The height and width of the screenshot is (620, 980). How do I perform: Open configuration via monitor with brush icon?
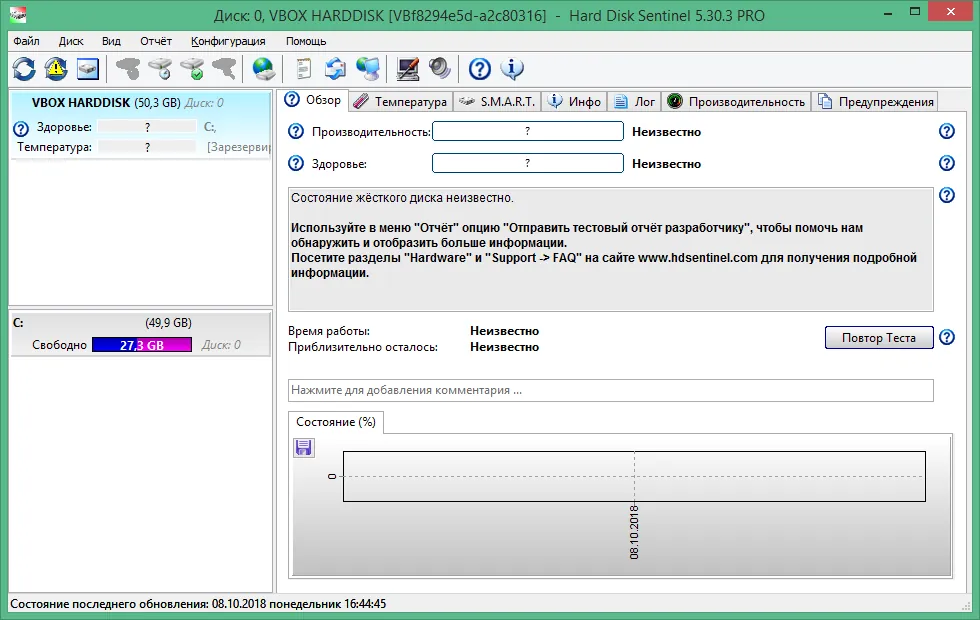pos(408,69)
